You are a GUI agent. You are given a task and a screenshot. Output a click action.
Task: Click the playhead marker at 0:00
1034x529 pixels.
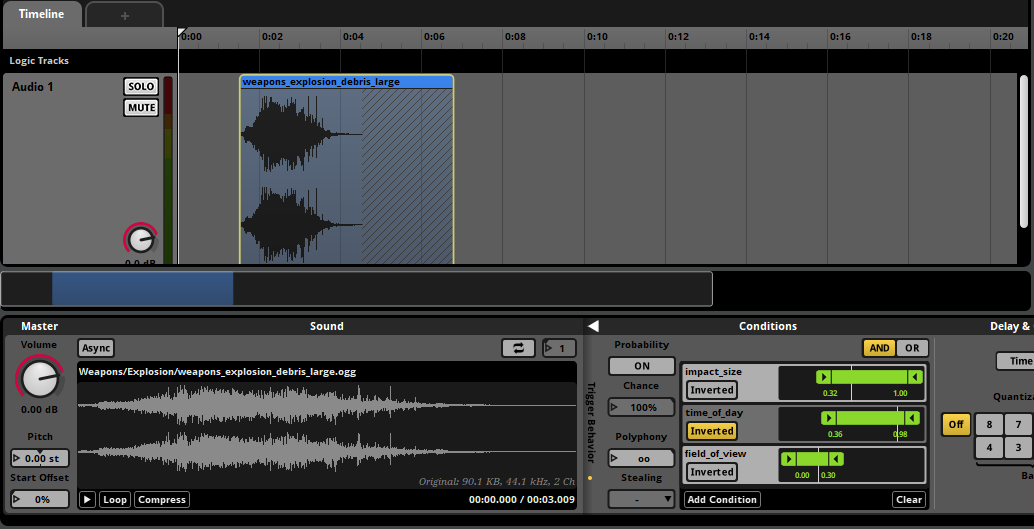pyautogui.click(x=181, y=34)
